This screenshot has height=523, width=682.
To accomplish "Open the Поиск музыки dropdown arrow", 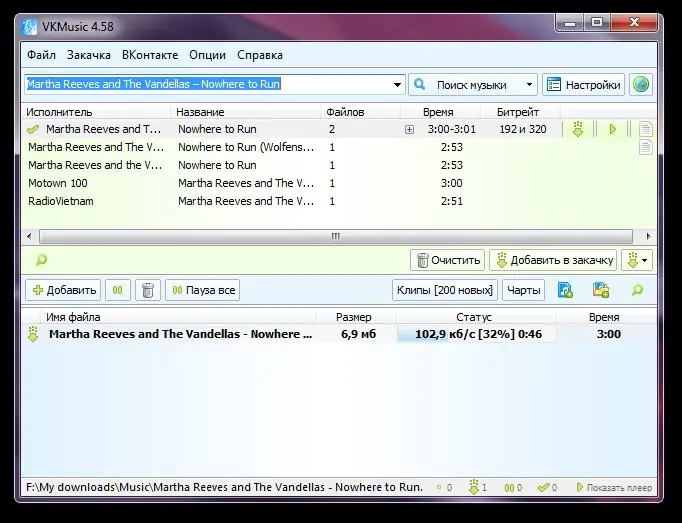I will point(529,84).
